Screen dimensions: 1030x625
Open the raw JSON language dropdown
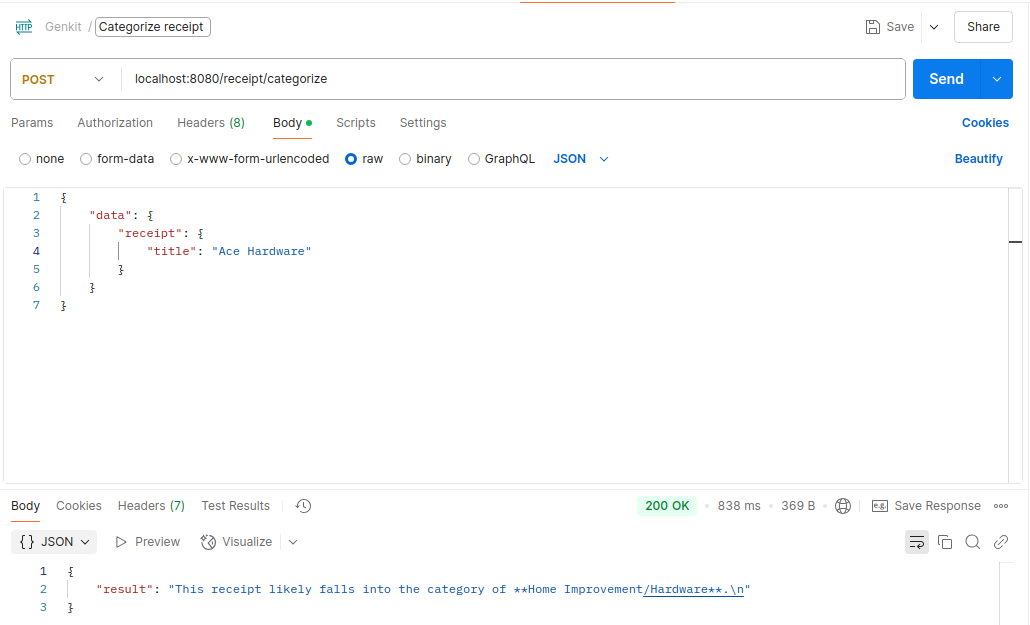[x=581, y=159]
